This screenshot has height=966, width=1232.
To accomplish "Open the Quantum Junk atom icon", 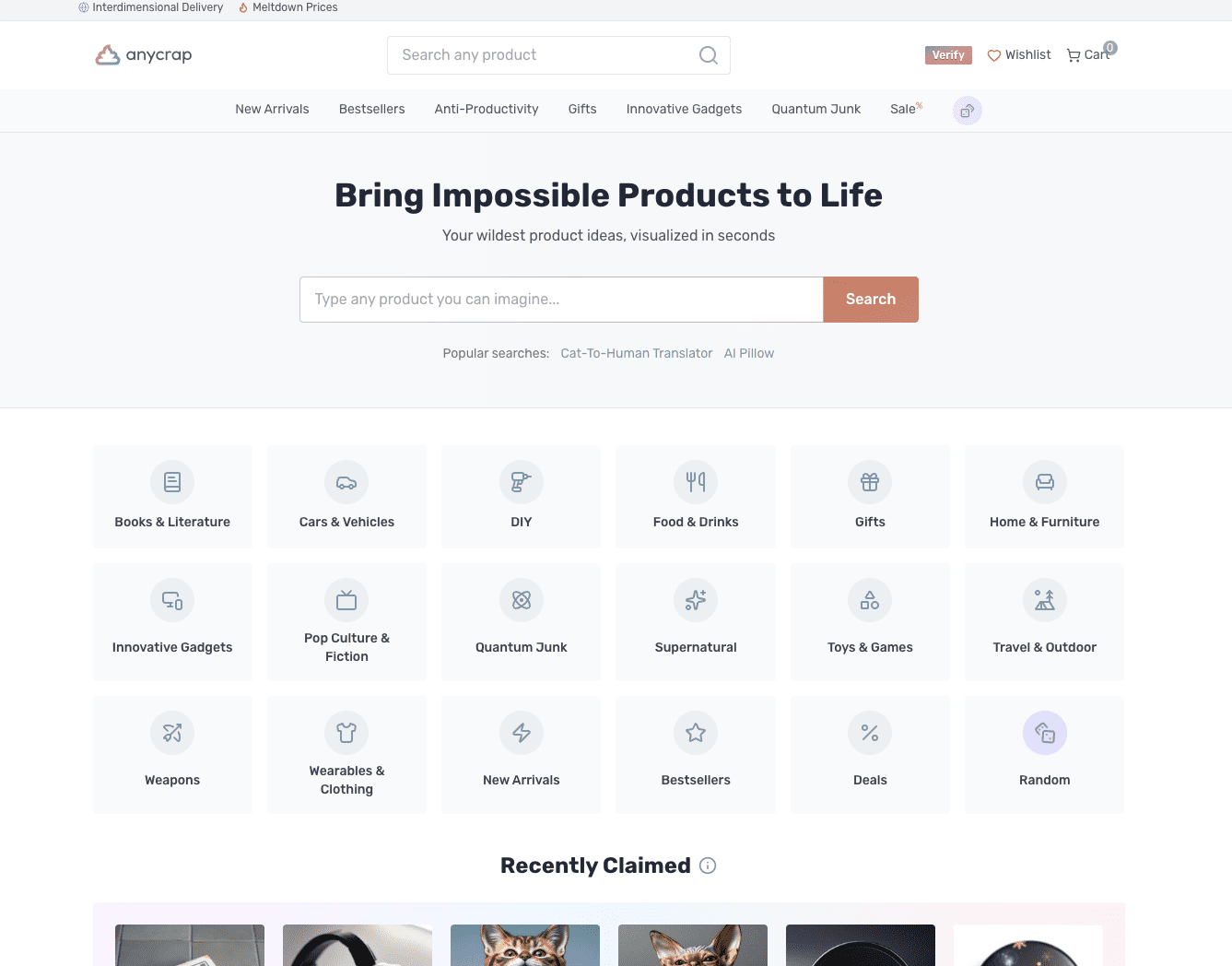I will click(x=522, y=600).
